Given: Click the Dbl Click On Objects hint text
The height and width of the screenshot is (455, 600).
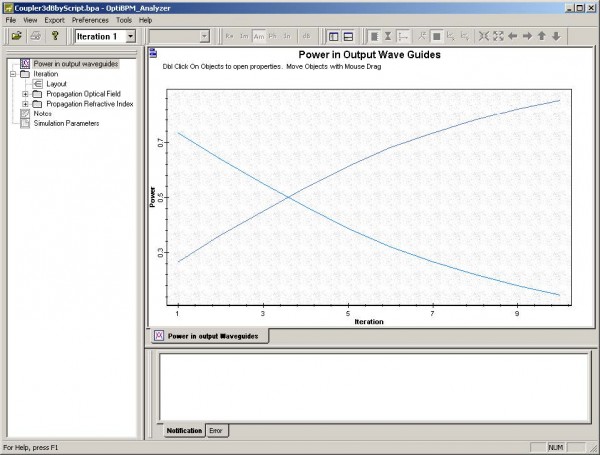Looking at the screenshot, I should pos(272,67).
